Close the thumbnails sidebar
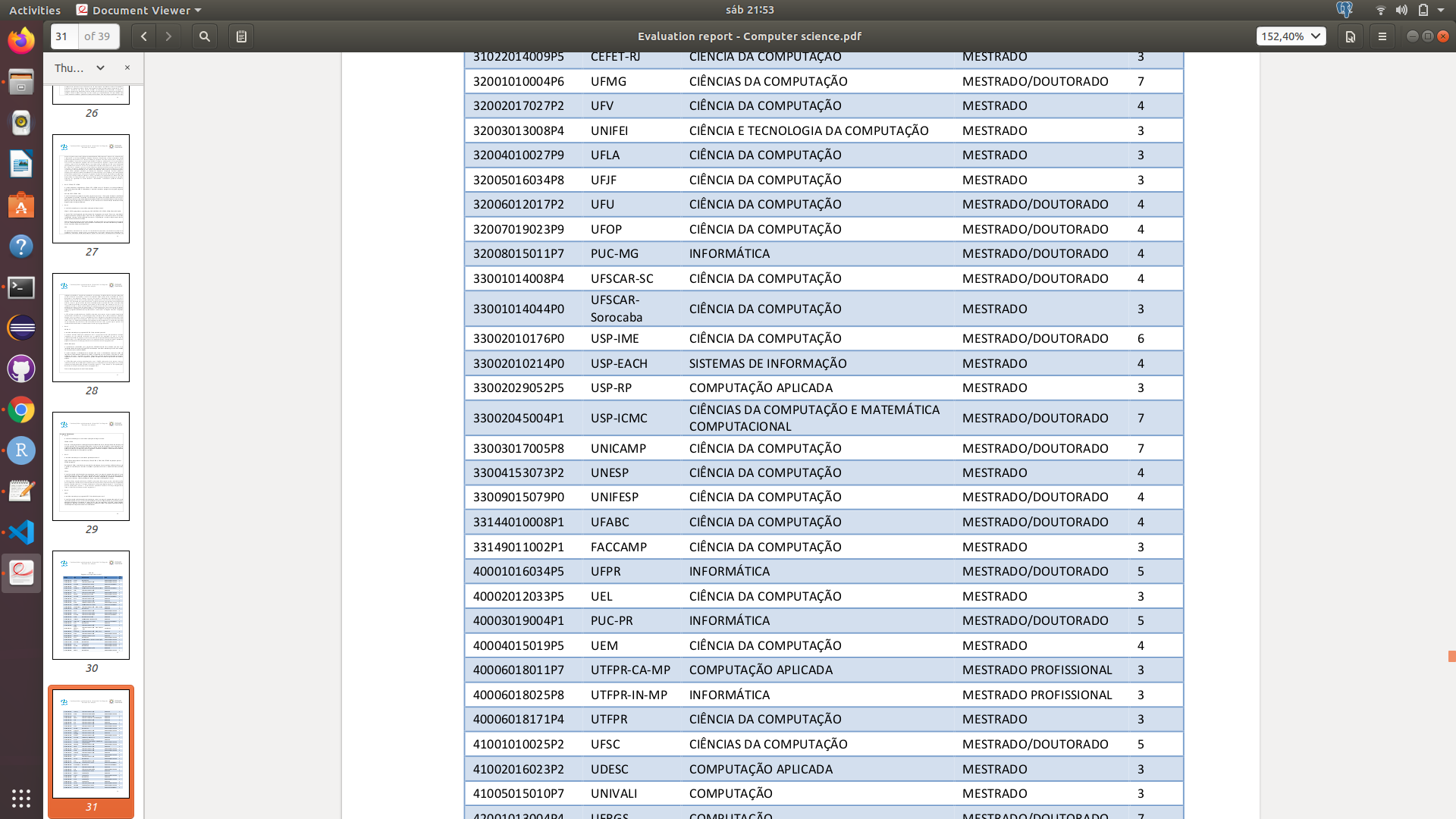The image size is (1456, 819). tap(127, 67)
